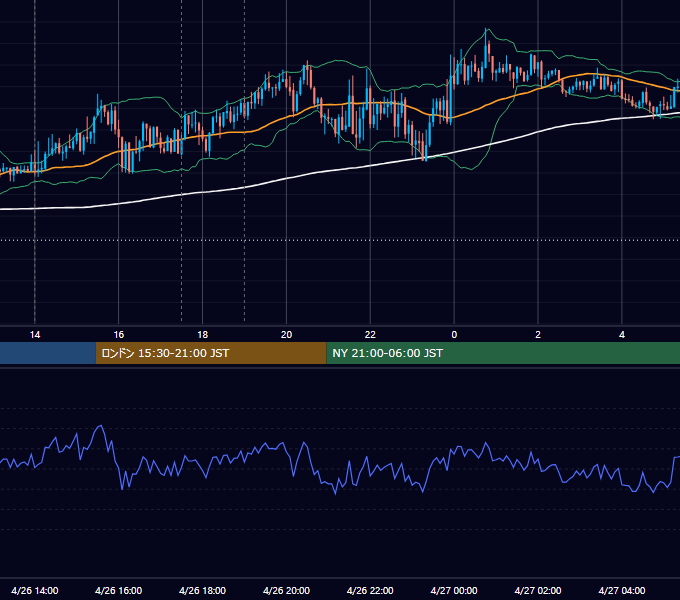Click the 2 hour axis label
The width and height of the screenshot is (680, 600).
point(538,335)
